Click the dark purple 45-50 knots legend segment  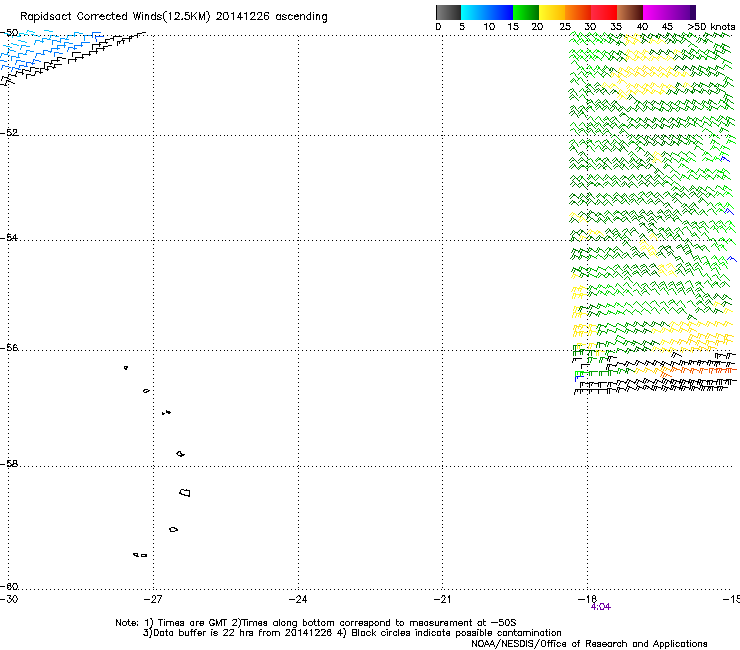[682, 12]
